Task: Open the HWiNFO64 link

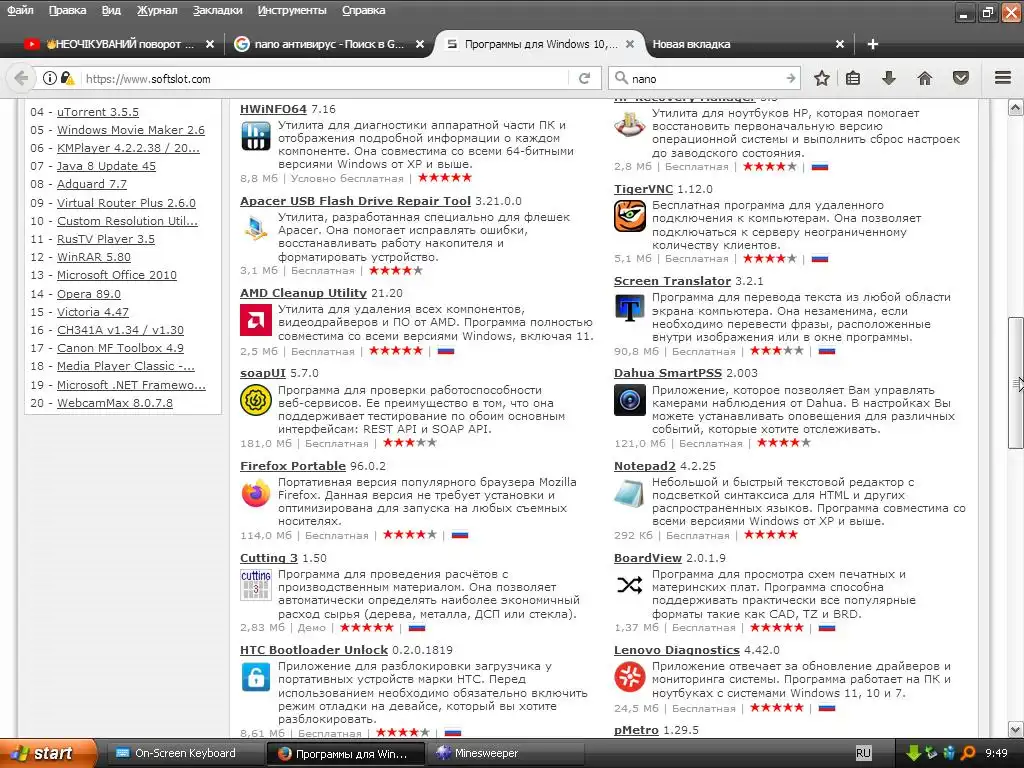Action: coord(273,109)
